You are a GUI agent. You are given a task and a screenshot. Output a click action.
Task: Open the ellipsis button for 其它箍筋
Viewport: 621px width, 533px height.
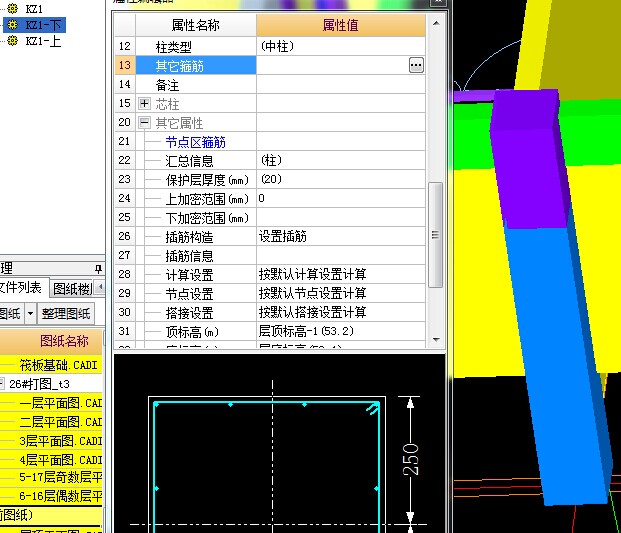tap(416, 65)
